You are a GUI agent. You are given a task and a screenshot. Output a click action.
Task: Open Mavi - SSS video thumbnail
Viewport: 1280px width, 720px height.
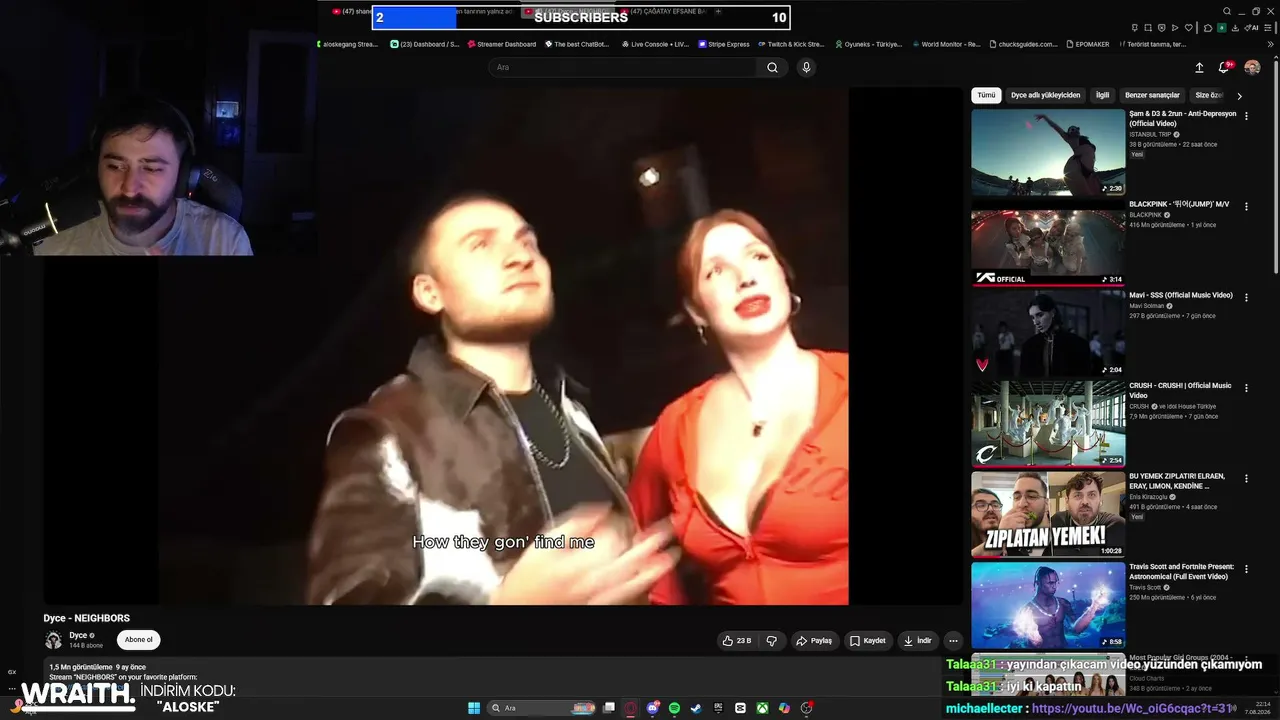[1048, 334]
